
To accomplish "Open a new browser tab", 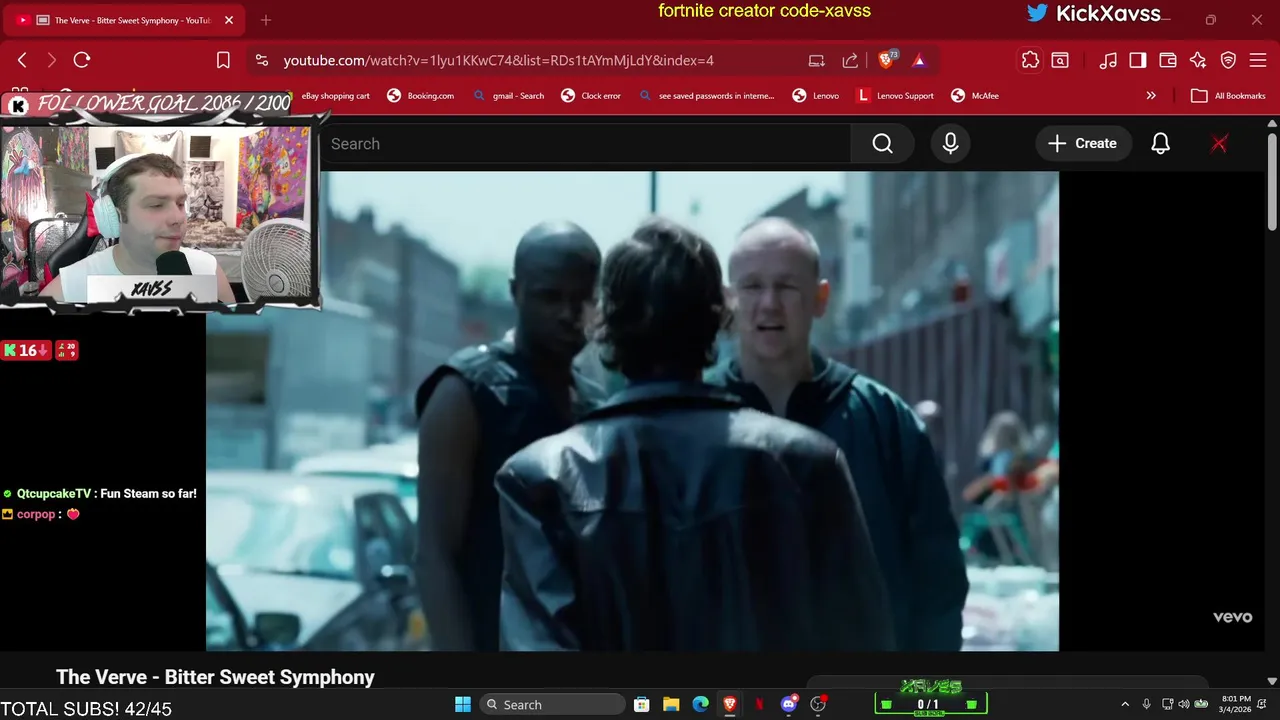I will tap(265, 20).
